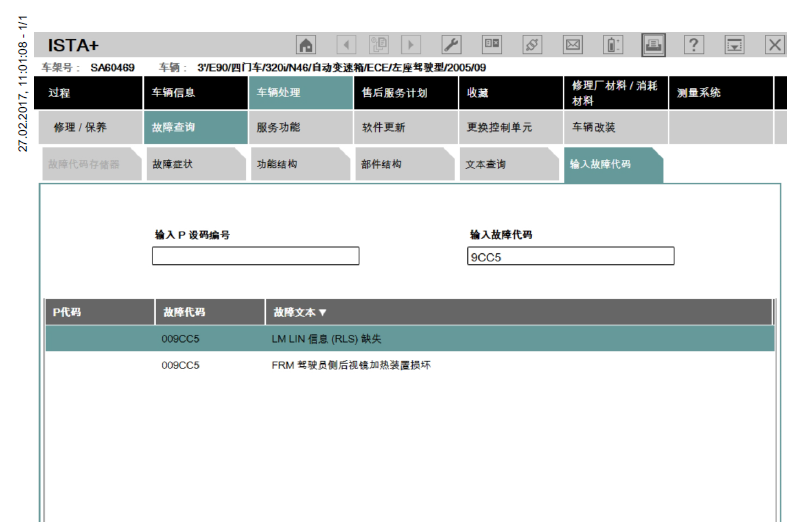Open the 文本查询 tab
Screen dimensions: 807x522
pos(510,164)
